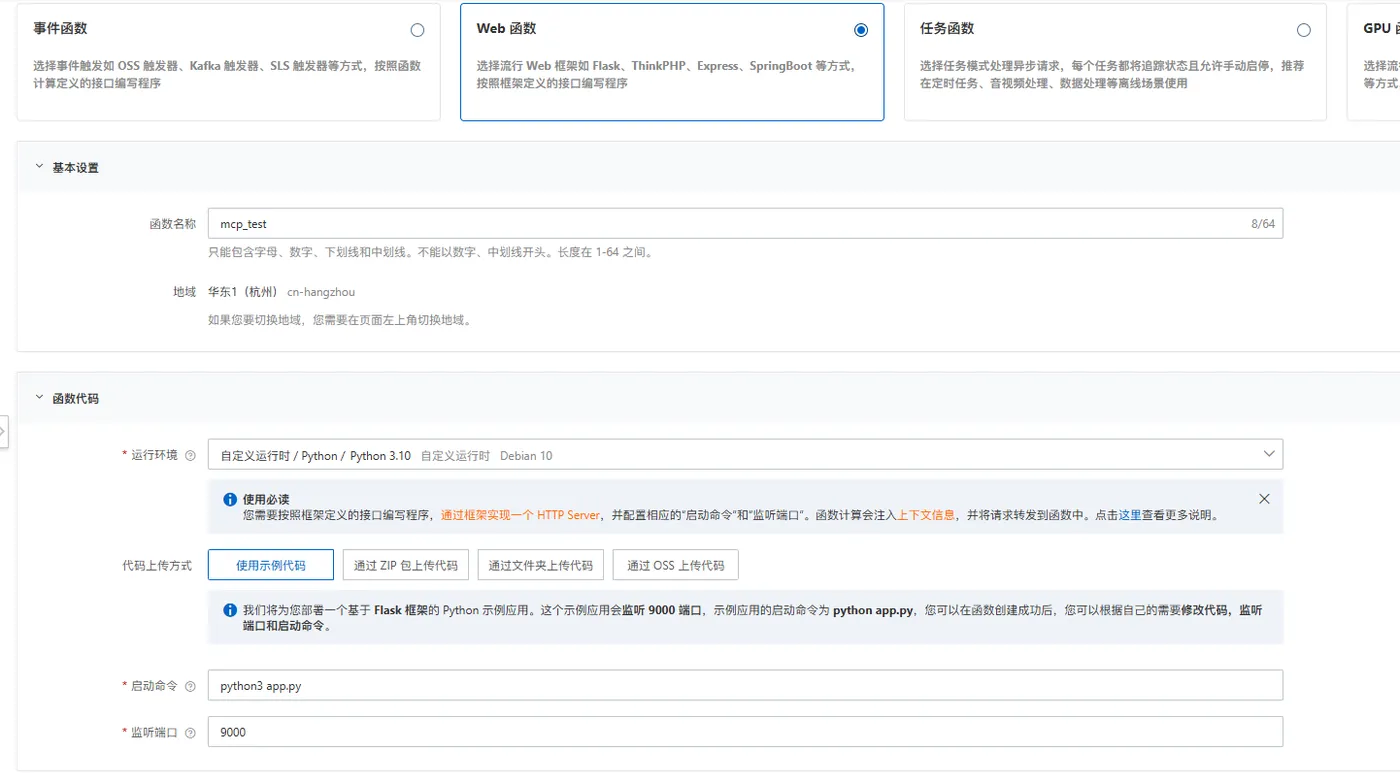This screenshot has width=1400, height=784.
Task: Click the 这里 link for more details
Action: point(1130,513)
